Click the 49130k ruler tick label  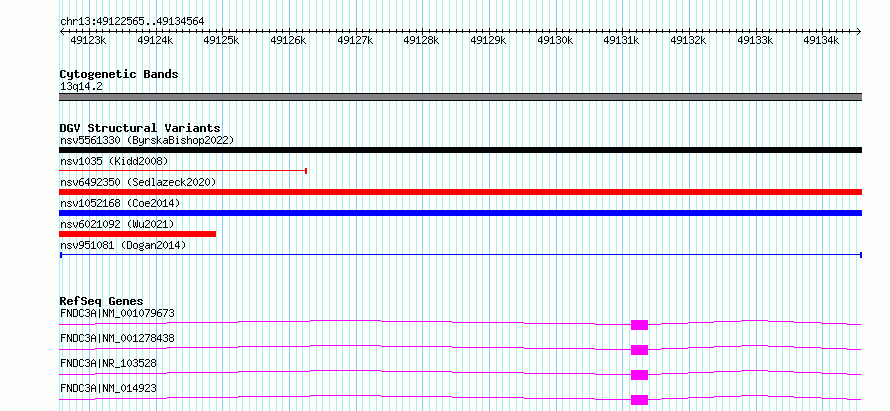click(x=555, y=40)
